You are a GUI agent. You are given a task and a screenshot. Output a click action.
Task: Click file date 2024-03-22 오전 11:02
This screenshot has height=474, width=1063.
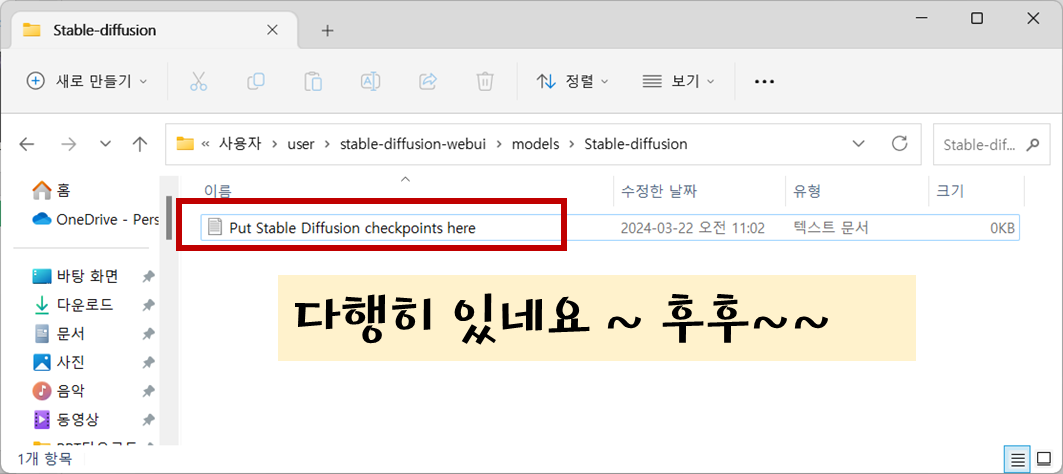693,229
